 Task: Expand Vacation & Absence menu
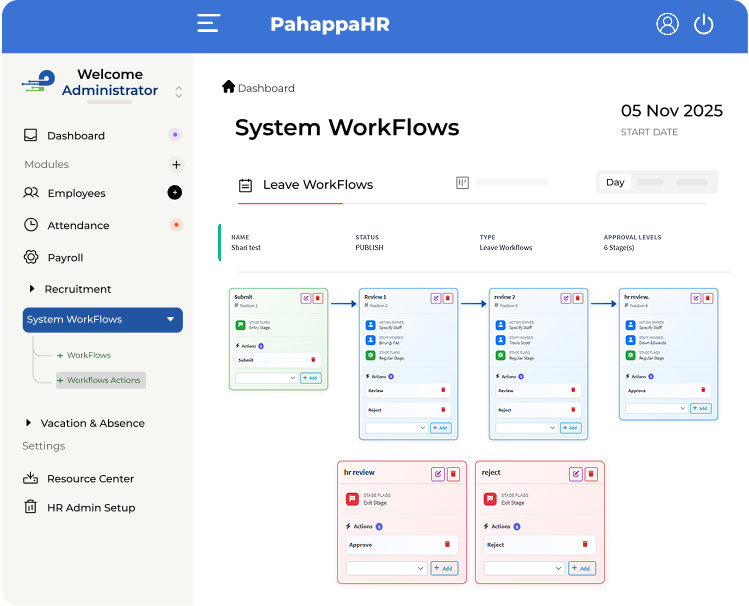[x=28, y=423]
